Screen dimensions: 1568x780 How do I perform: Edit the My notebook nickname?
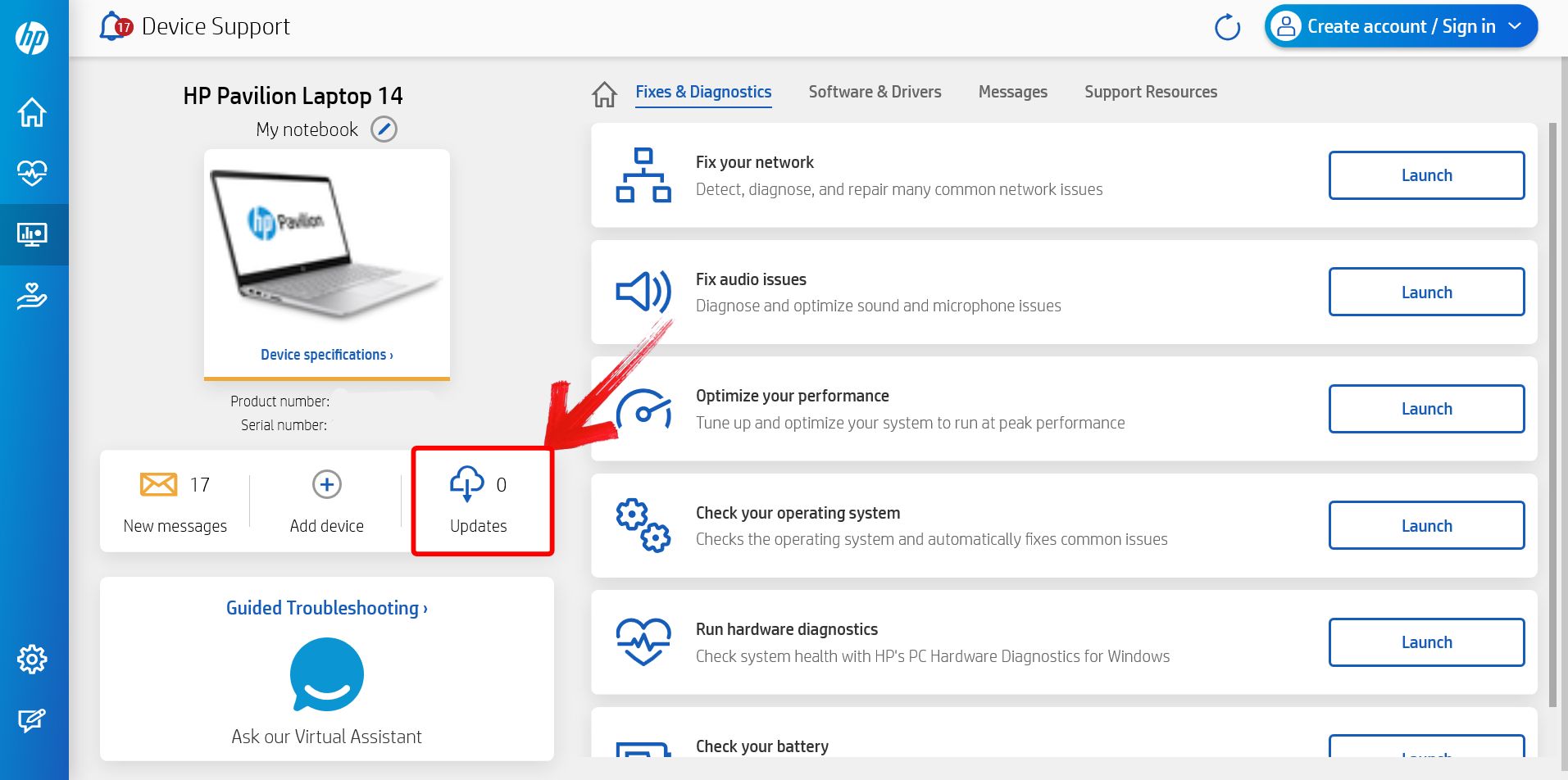[x=384, y=129]
